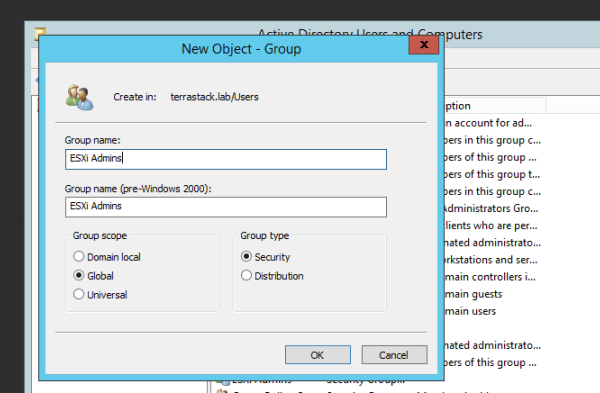Select the 'main guests' description row
The height and width of the screenshot is (393, 600).
(x=473, y=294)
